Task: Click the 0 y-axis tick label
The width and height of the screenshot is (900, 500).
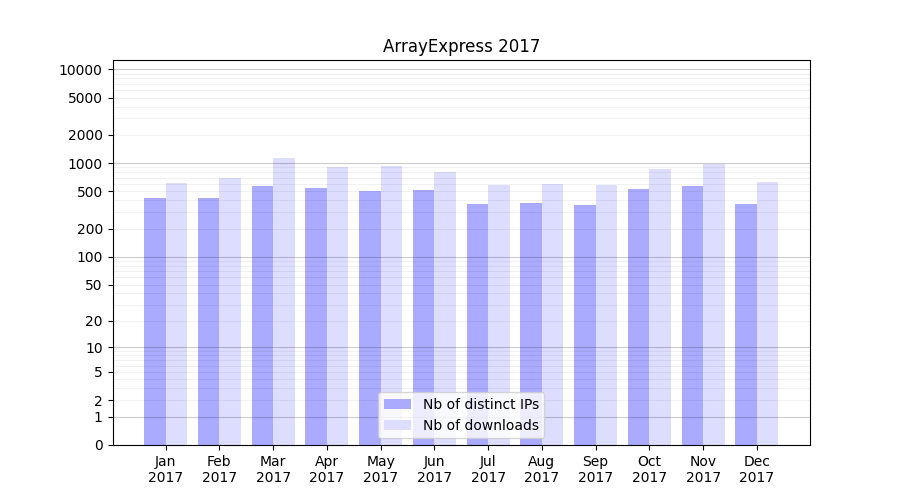Action: pyautogui.click(x=98, y=445)
